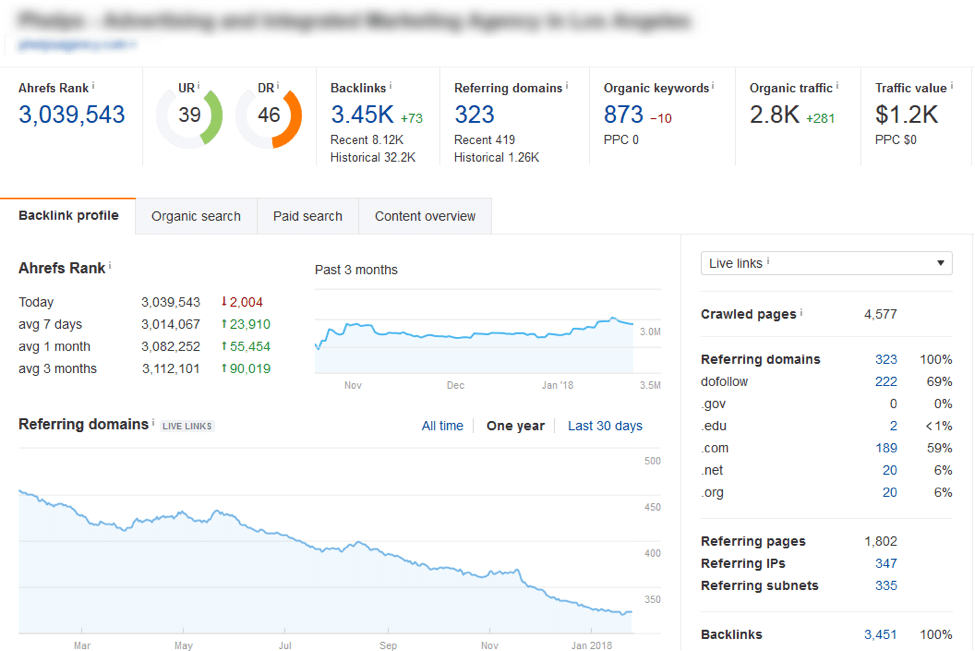Open the 3.45K Backlinks figure
The image size is (975, 651).
pyautogui.click(x=362, y=114)
